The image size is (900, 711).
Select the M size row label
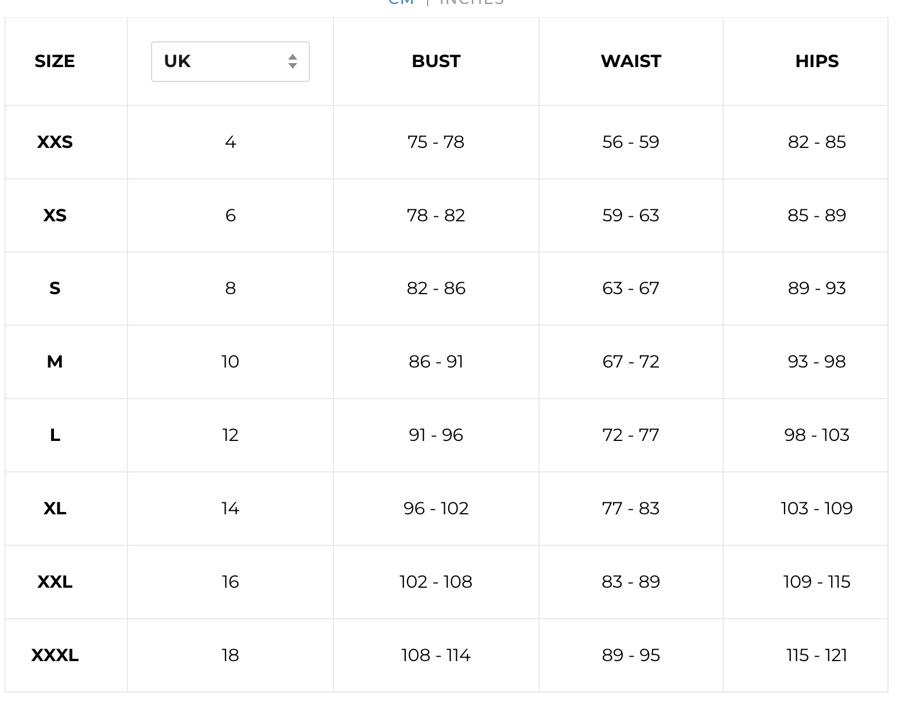pyautogui.click(x=55, y=362)
